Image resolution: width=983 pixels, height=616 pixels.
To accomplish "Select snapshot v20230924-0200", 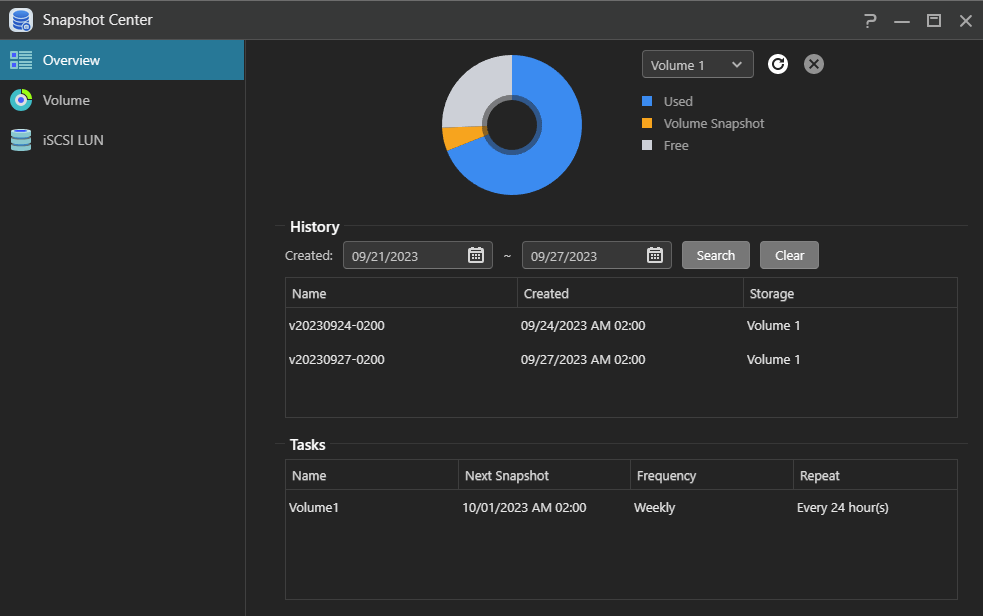I will pos(337,326).
